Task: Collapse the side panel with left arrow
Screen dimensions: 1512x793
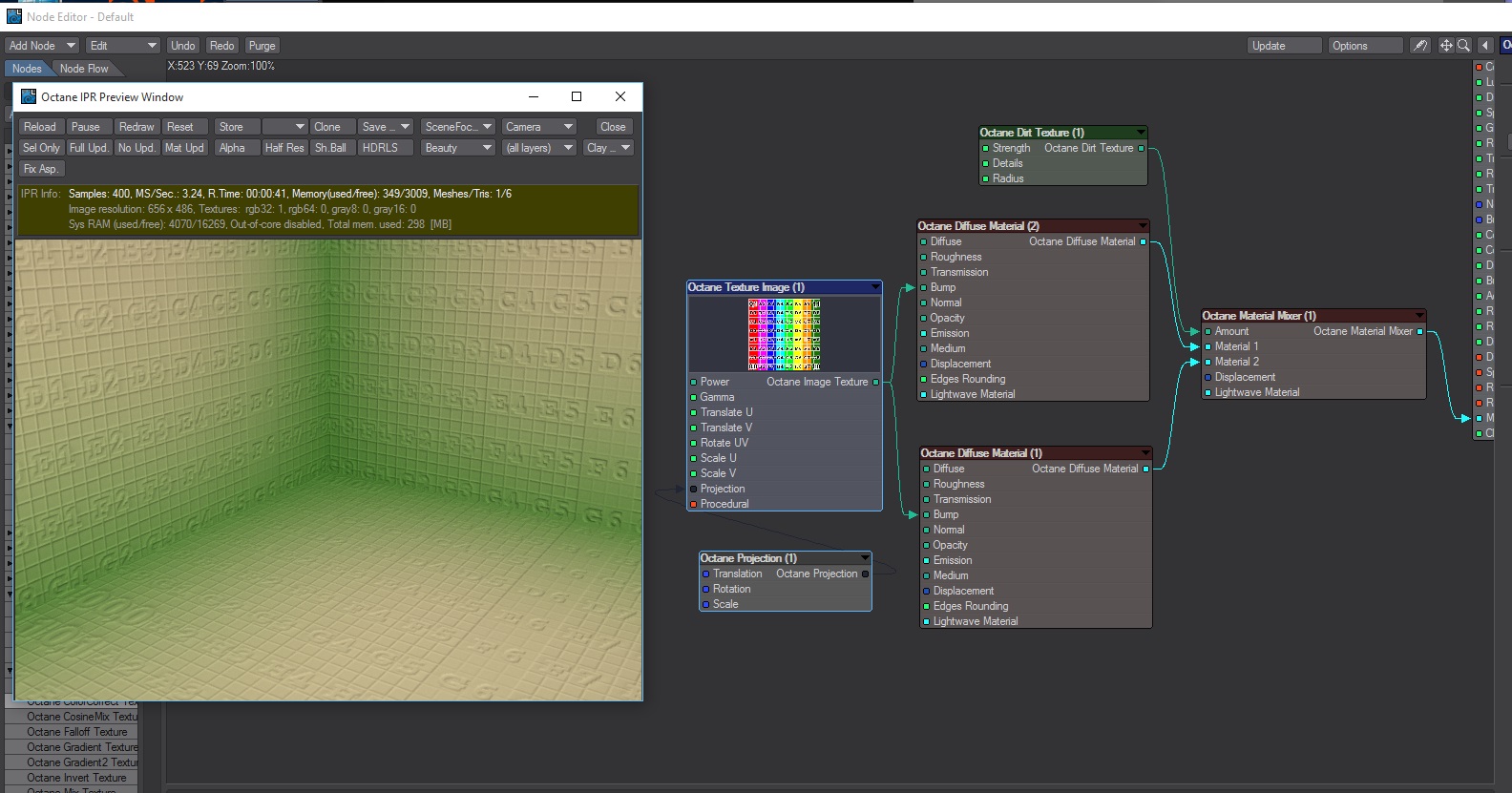Action: click(x=1485, y=46)
